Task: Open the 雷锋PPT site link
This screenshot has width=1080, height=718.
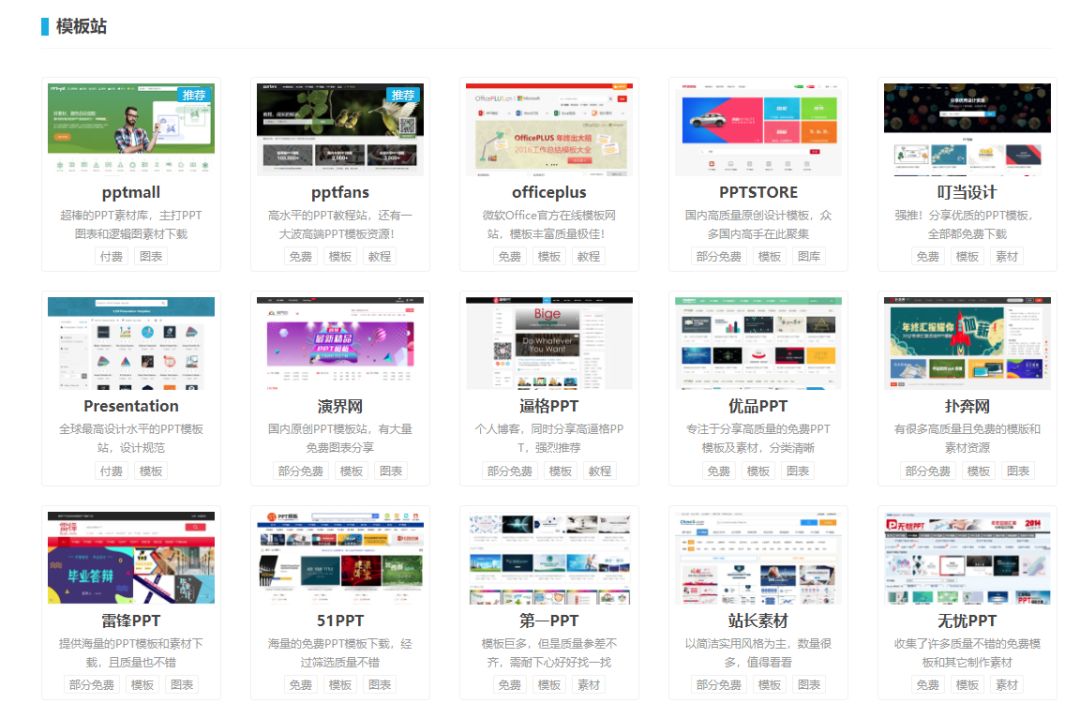Action: 129,621
